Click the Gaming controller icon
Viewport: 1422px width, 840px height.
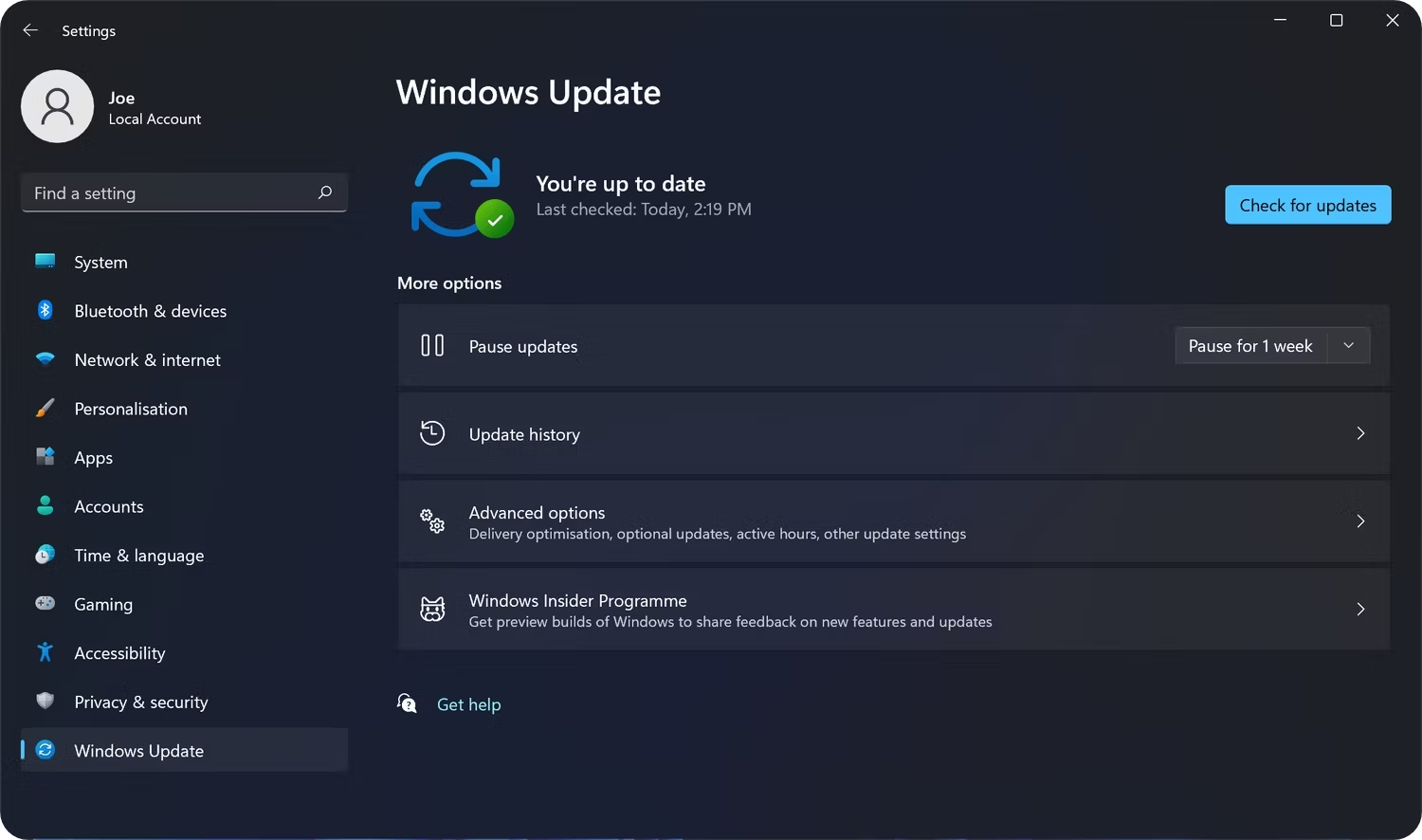45,603
